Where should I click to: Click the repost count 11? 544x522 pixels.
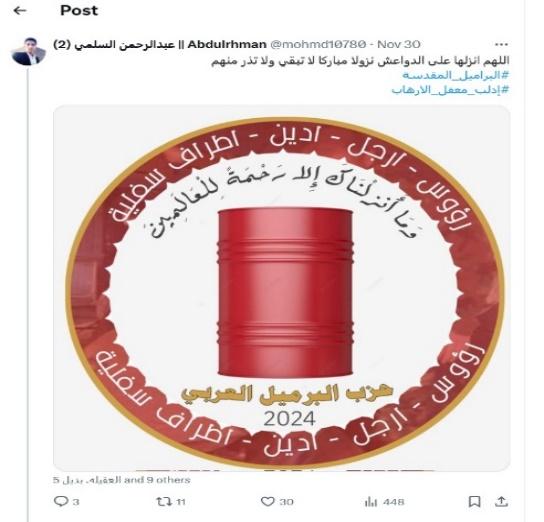pos(181,502)
